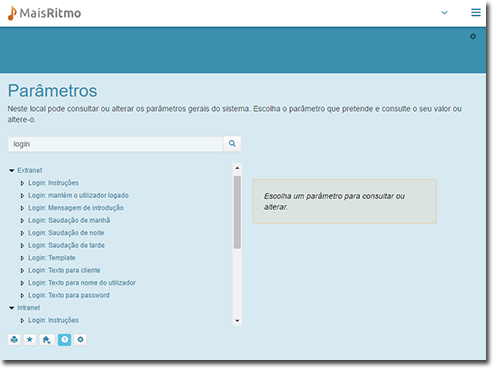This screenshot has width=496, height=372.
Task: Expand 'Login: Texto para cliente' arrow
Action: (22, 270)
